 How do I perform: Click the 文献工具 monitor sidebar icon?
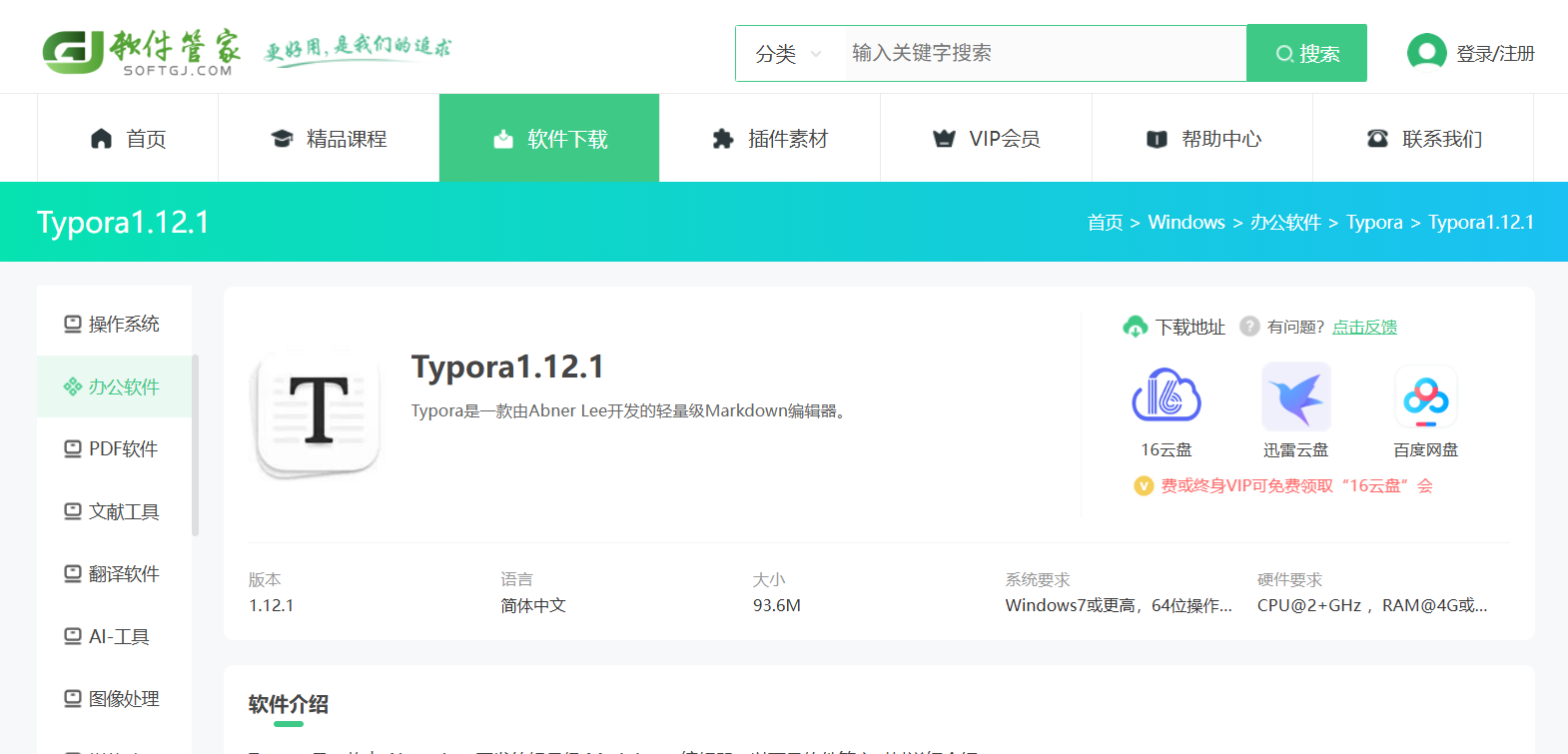click(x=73, y=511)
